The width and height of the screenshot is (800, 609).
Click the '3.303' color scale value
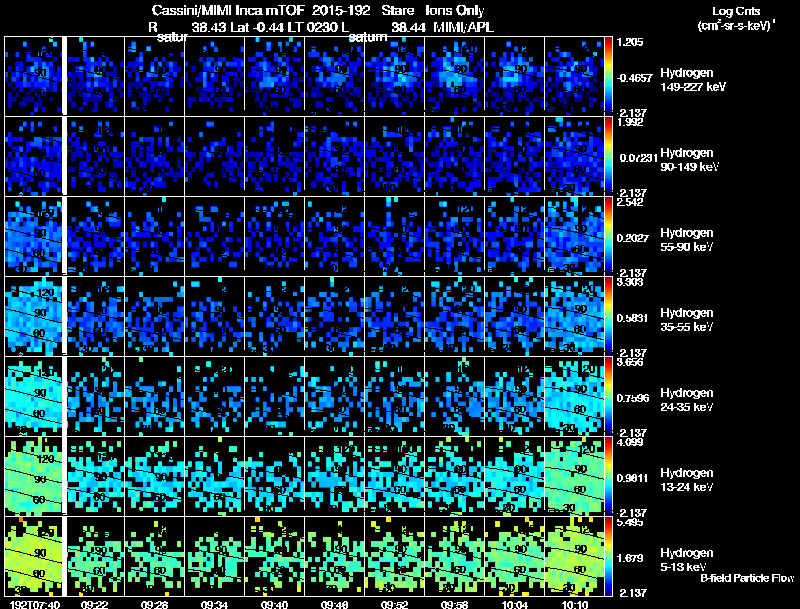tap(631, 282)
